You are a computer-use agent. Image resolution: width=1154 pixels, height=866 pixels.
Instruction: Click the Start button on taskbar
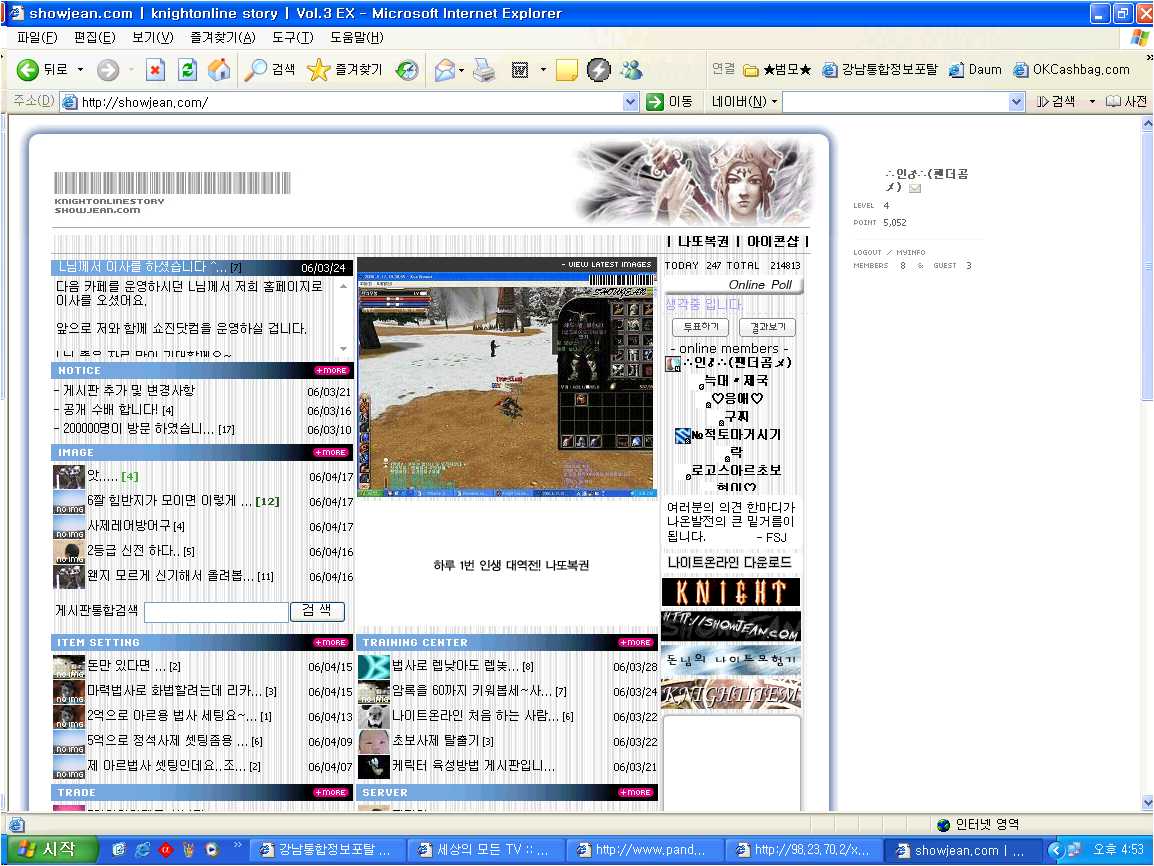(50, 850)
